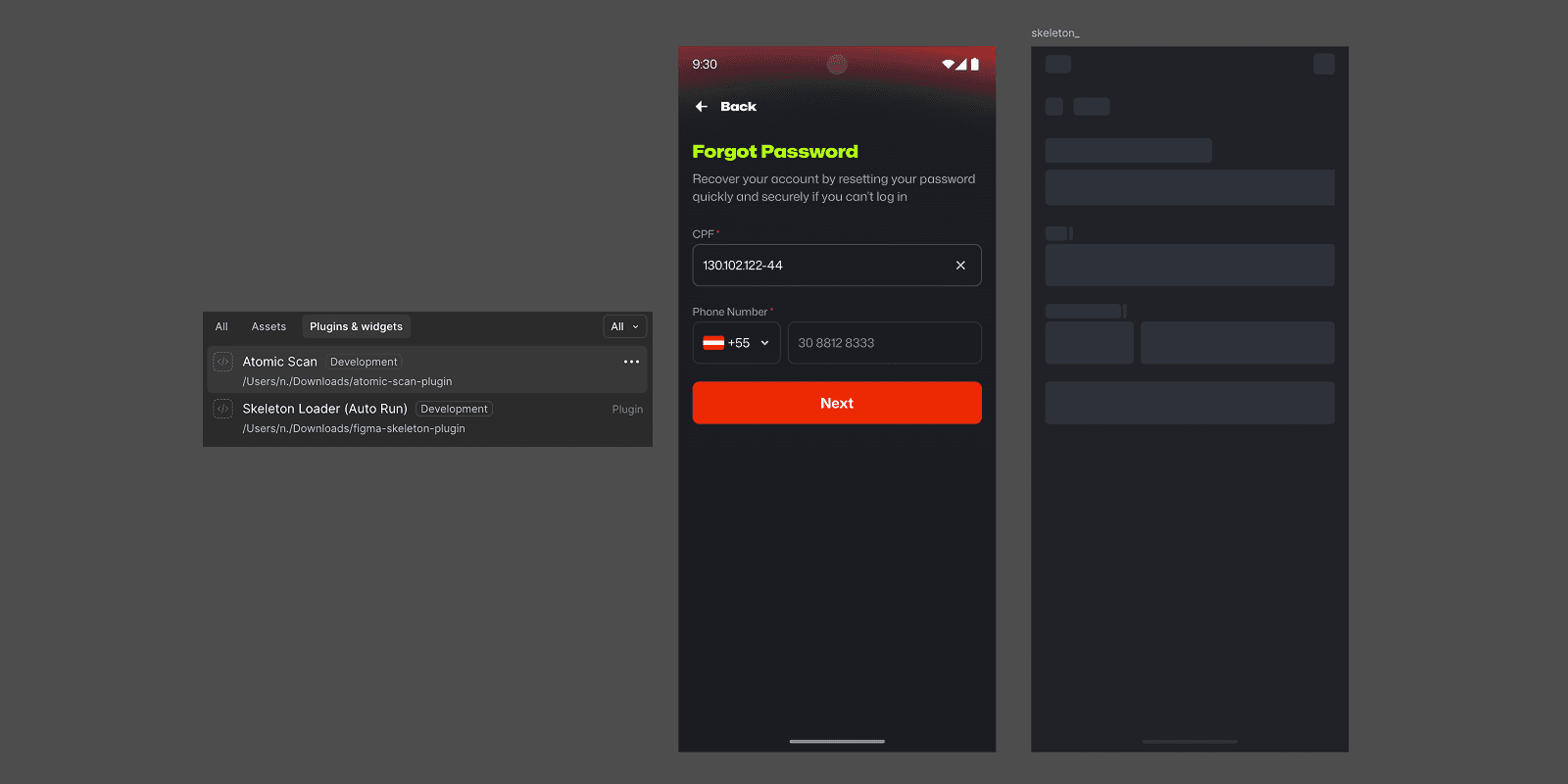Click the country flag icon
This screenshot has width=1568, height=784.
tap(713, 343)
